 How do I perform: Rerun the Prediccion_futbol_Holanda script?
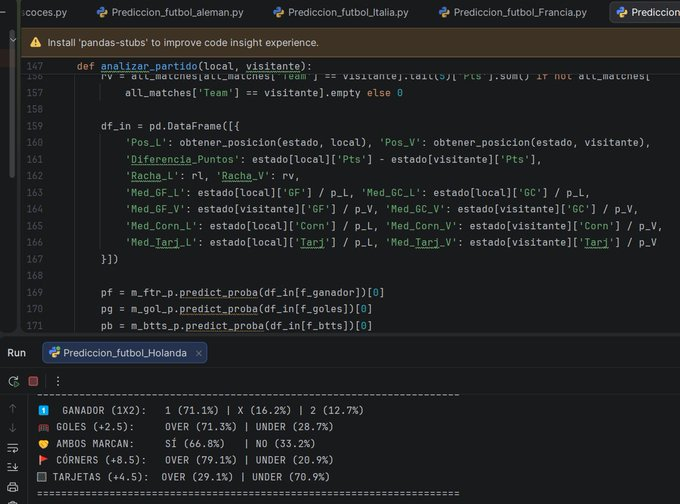click(x=13, y=381)
